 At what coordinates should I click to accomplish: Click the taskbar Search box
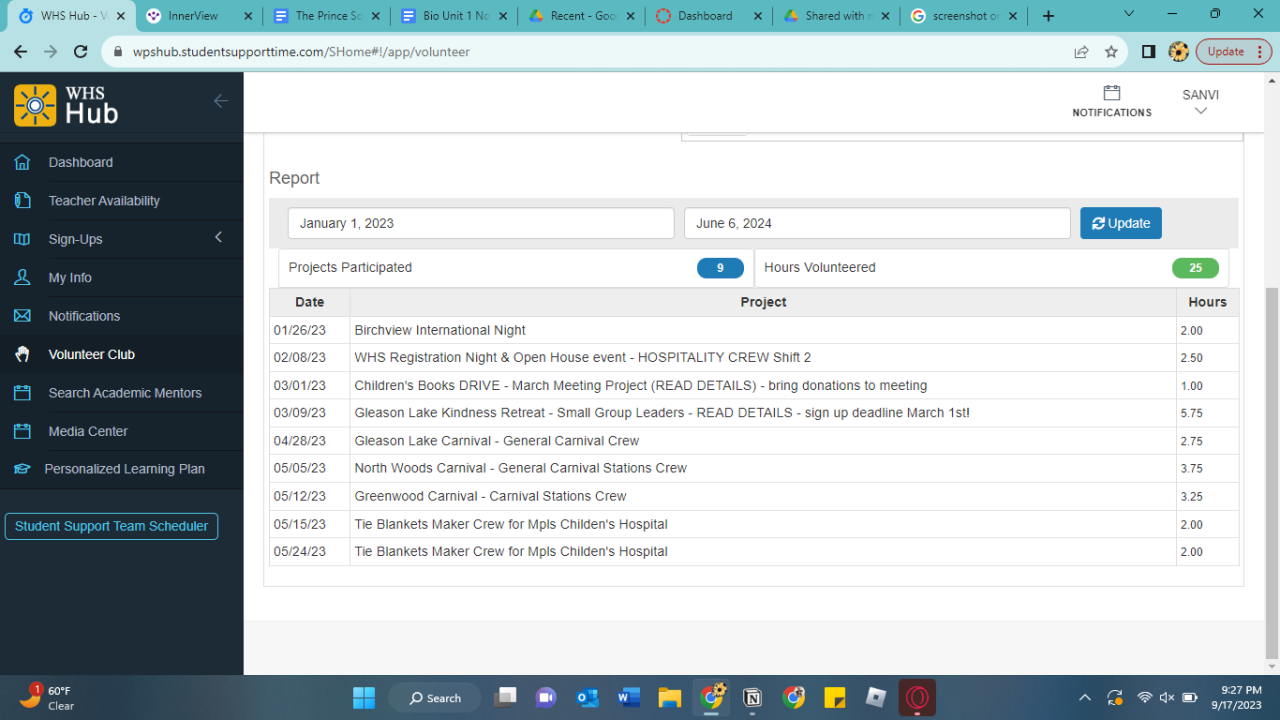coord(435,698)
